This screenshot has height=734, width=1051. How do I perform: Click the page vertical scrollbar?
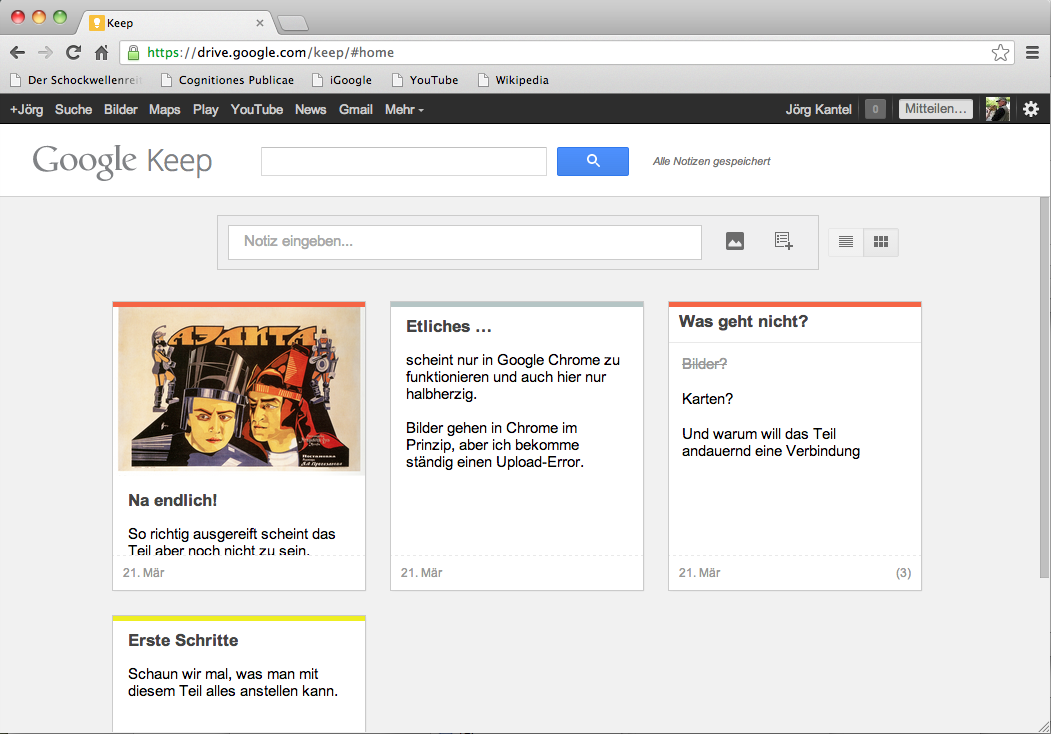pos(1044,387)
